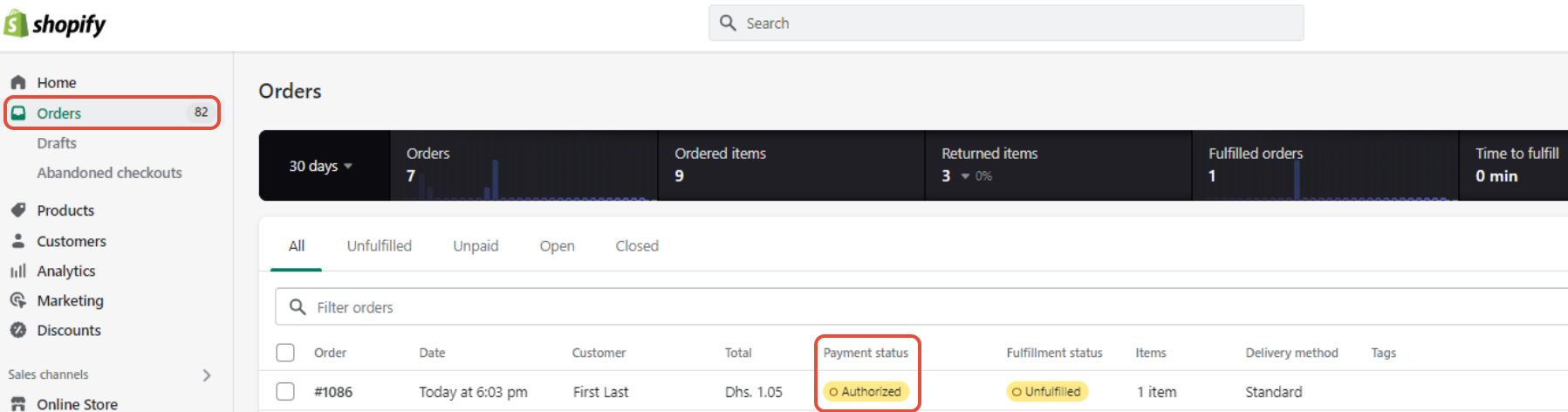
Task: Tick the select-all orders checkbox in header
Action: click(285, 353)
